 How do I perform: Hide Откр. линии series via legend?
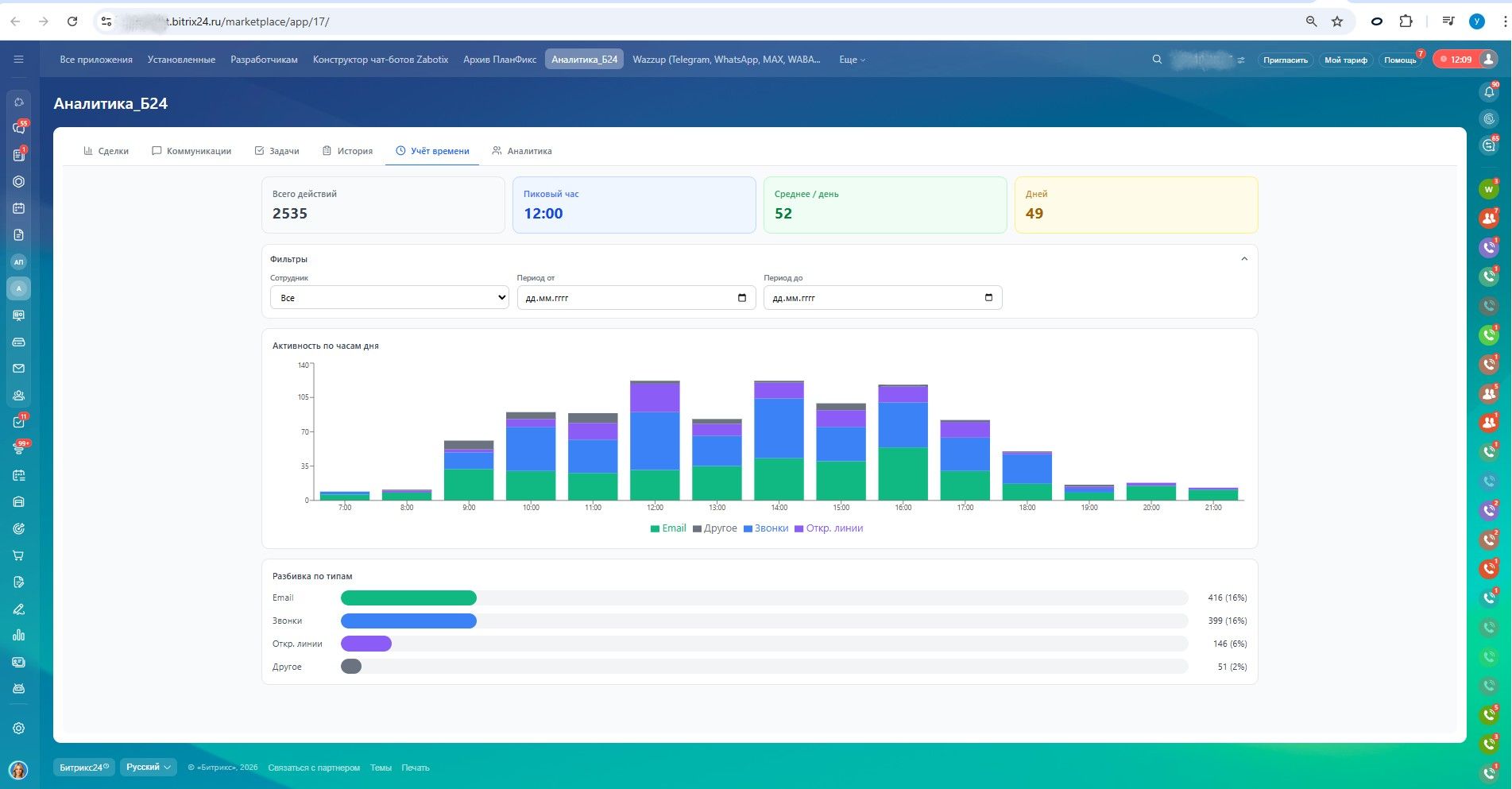[829, 528]
